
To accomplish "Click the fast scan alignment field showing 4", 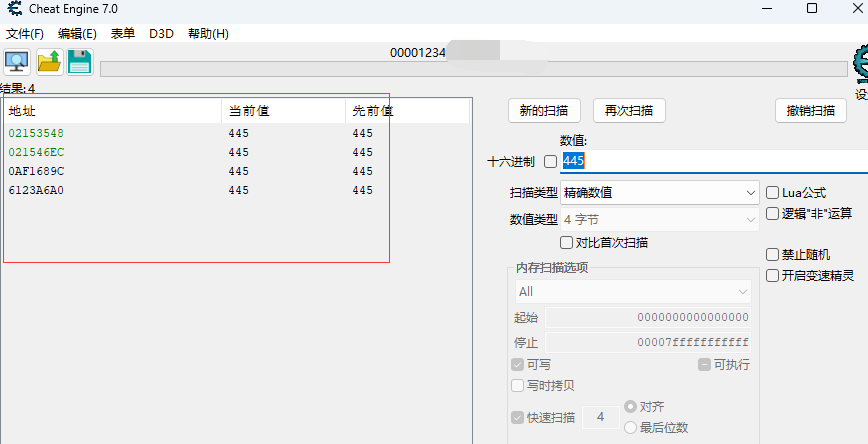I will (601, 417).
